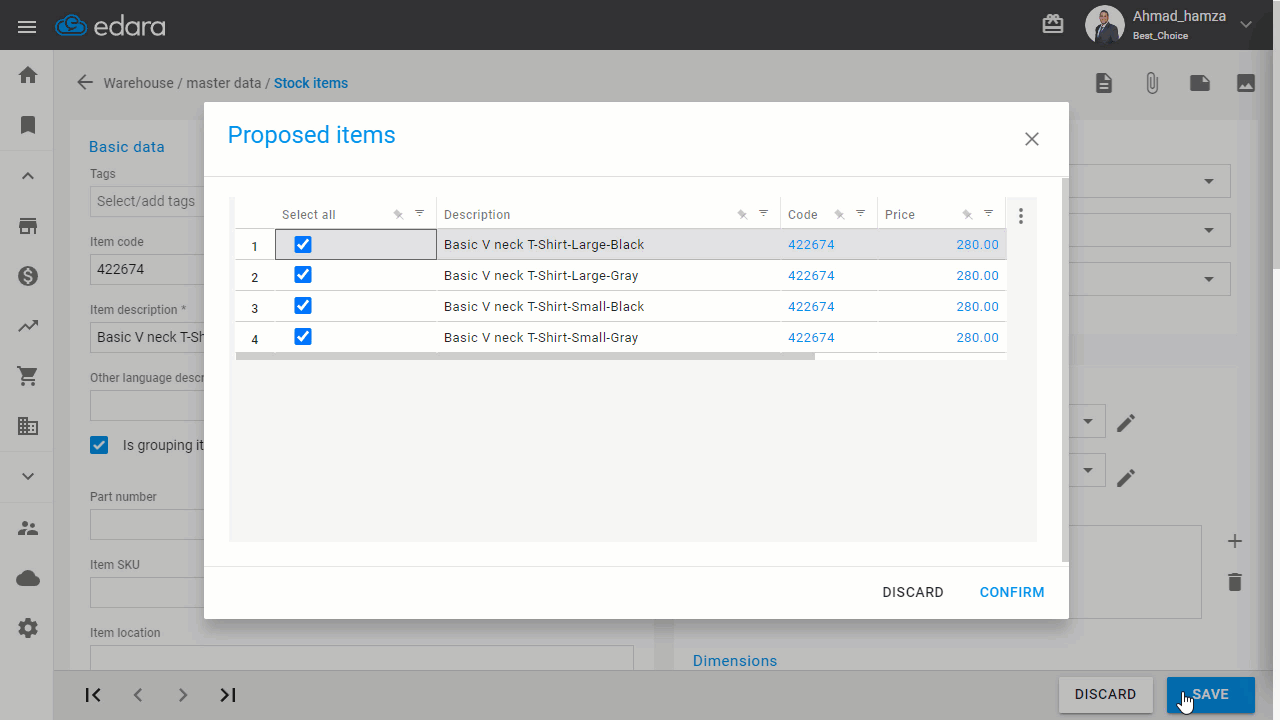Uncheck Basic V neck T-Shirt-Small-Gray row checkbox

(x=303, y=337)
